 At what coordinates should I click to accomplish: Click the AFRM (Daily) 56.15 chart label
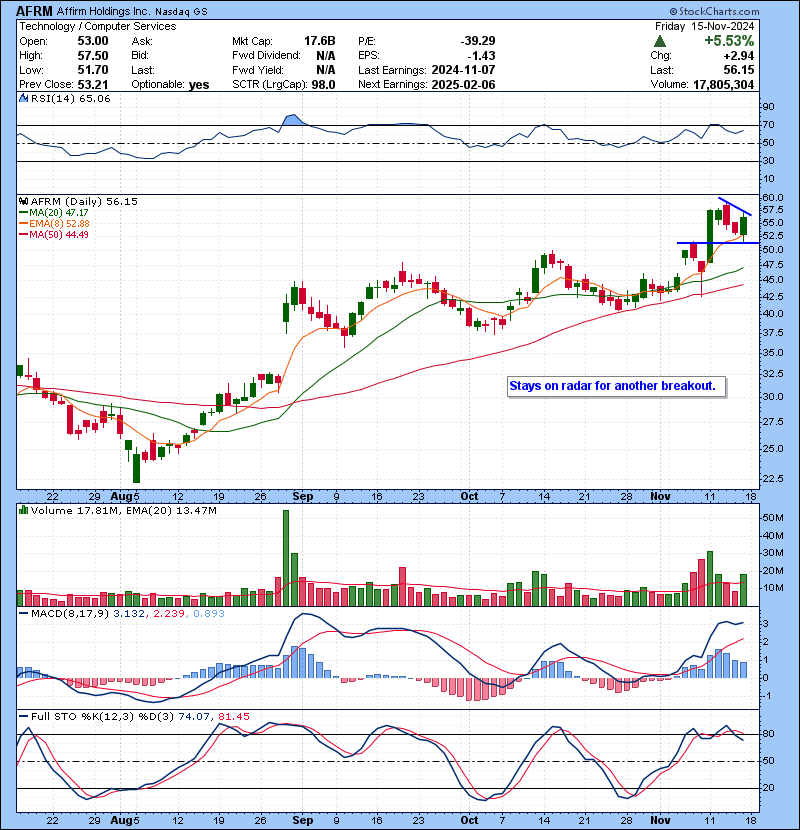[x=84, y=201]
